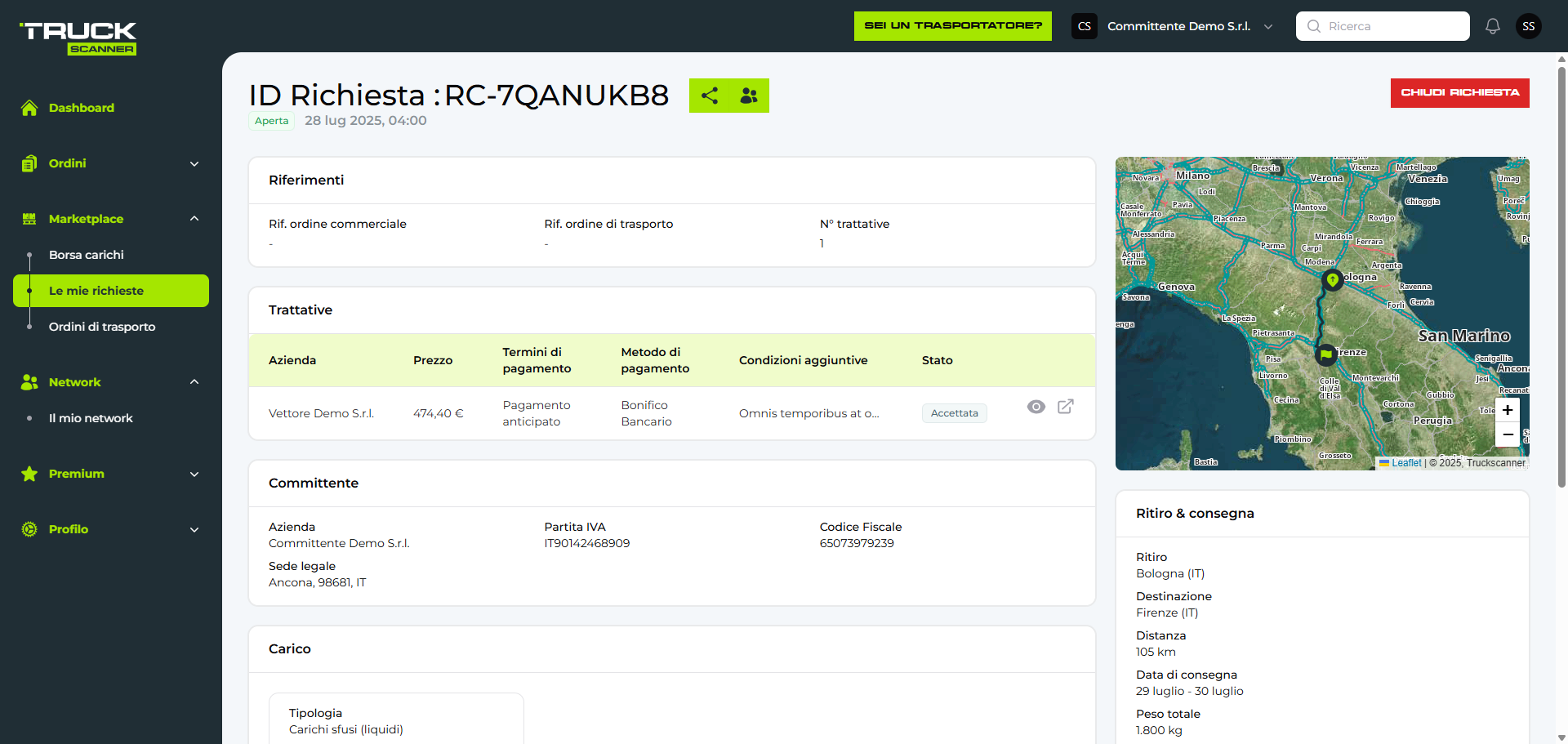Click Codice Fiscale value 65073979239
The width and height of the screenshot is (1568, 744).
coord(857,543)
